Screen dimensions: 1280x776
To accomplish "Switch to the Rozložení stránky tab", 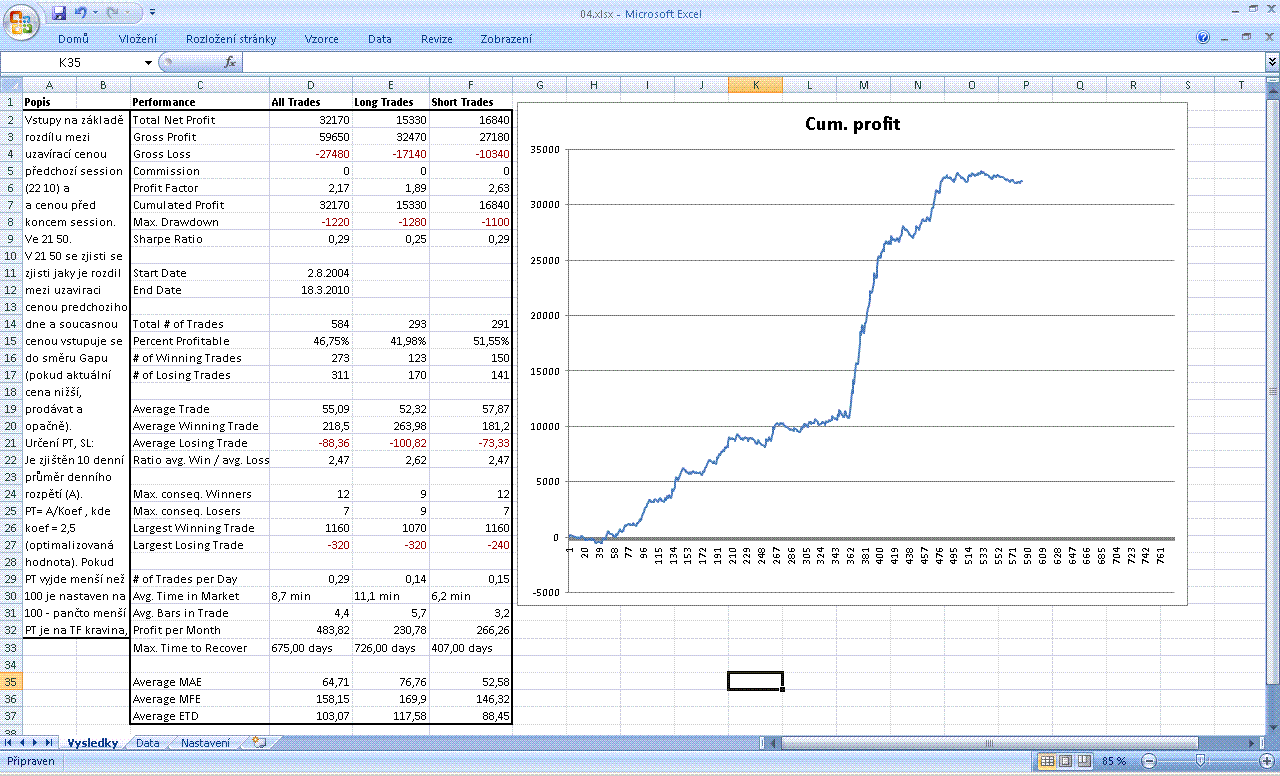I will 231,39.
